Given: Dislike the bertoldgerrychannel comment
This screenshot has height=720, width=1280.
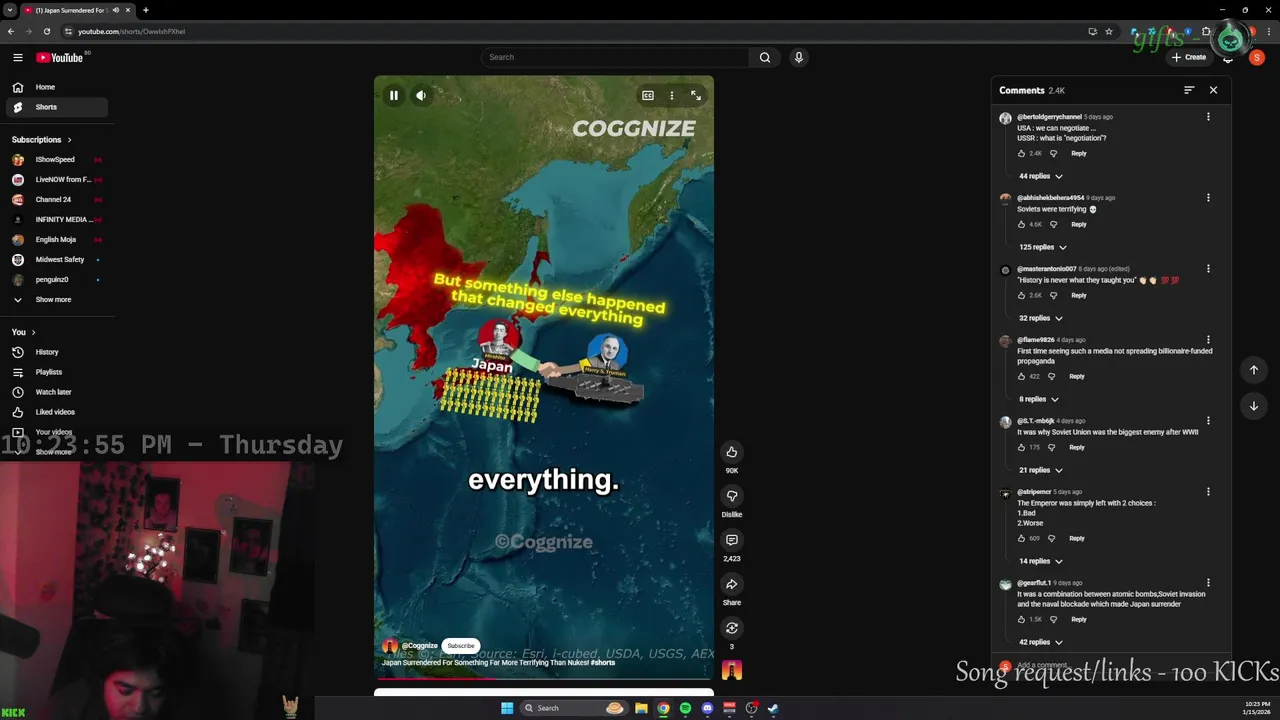Looking at the screenshot, I should click(1053, 153).
